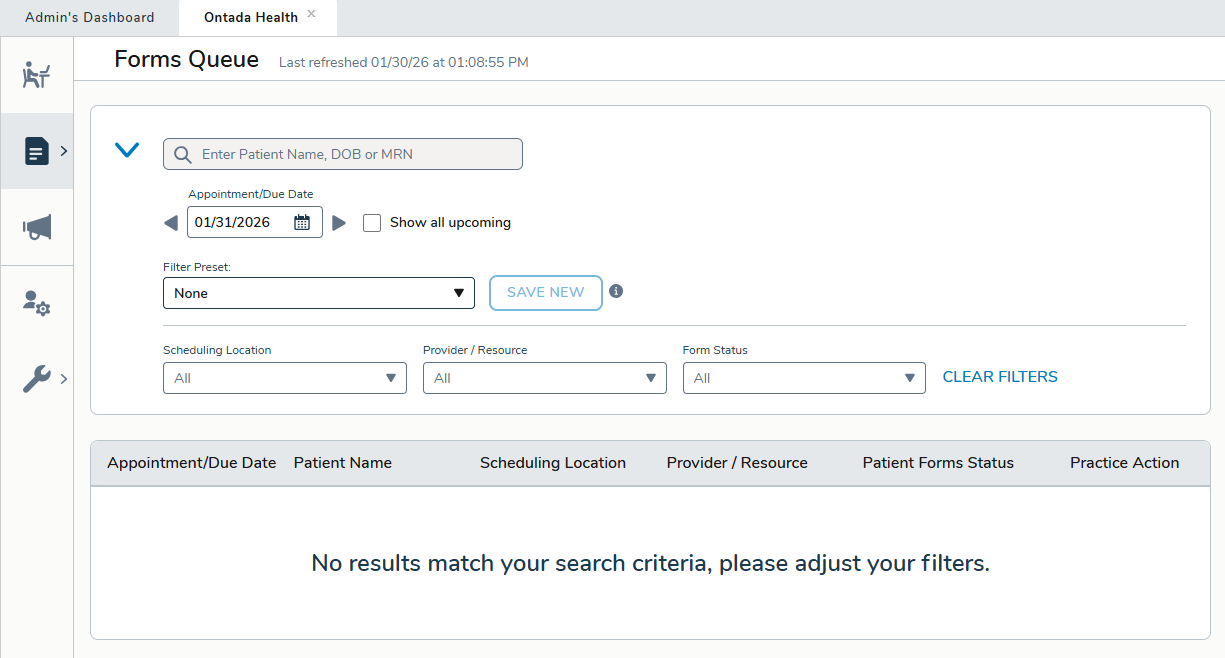Select the Admin's Dashboard tab
Viewport: 1225px width, 658px height.
(x=89, y=17)
